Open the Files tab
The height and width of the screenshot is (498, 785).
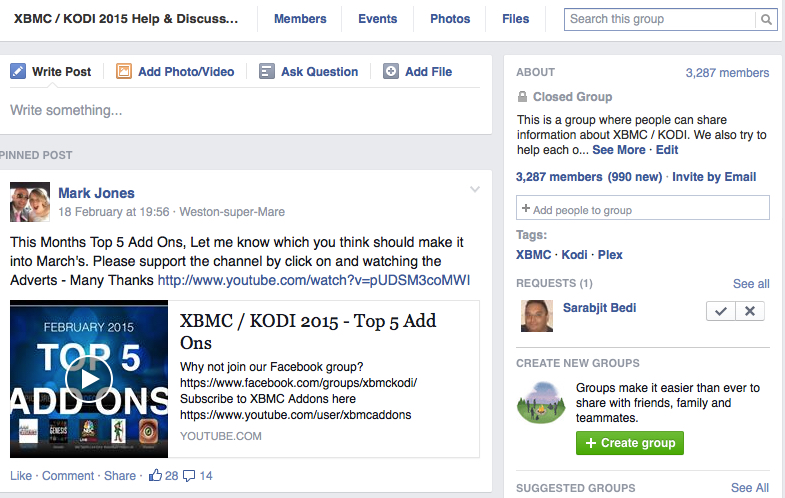pos(516,19)
